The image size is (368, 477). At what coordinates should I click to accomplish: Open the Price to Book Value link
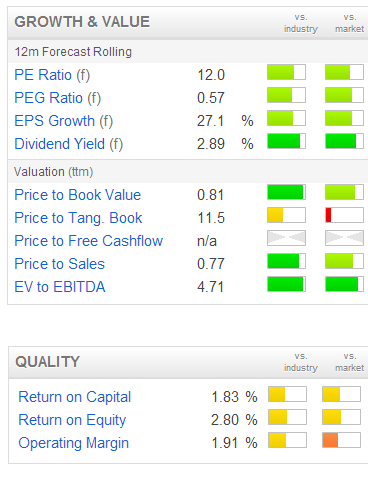(x=78, y=195)
